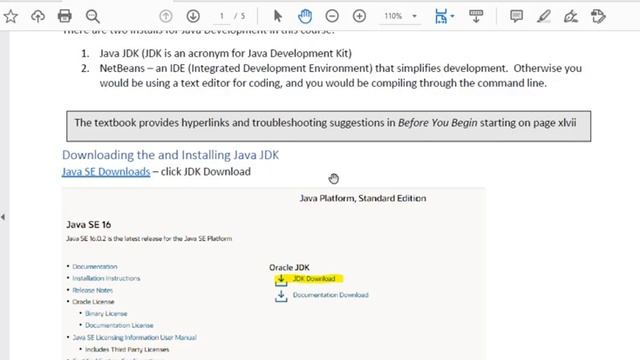Zoom in with the plus button
Viewport: 640px width, 360px height.
[x=359, y=16]
